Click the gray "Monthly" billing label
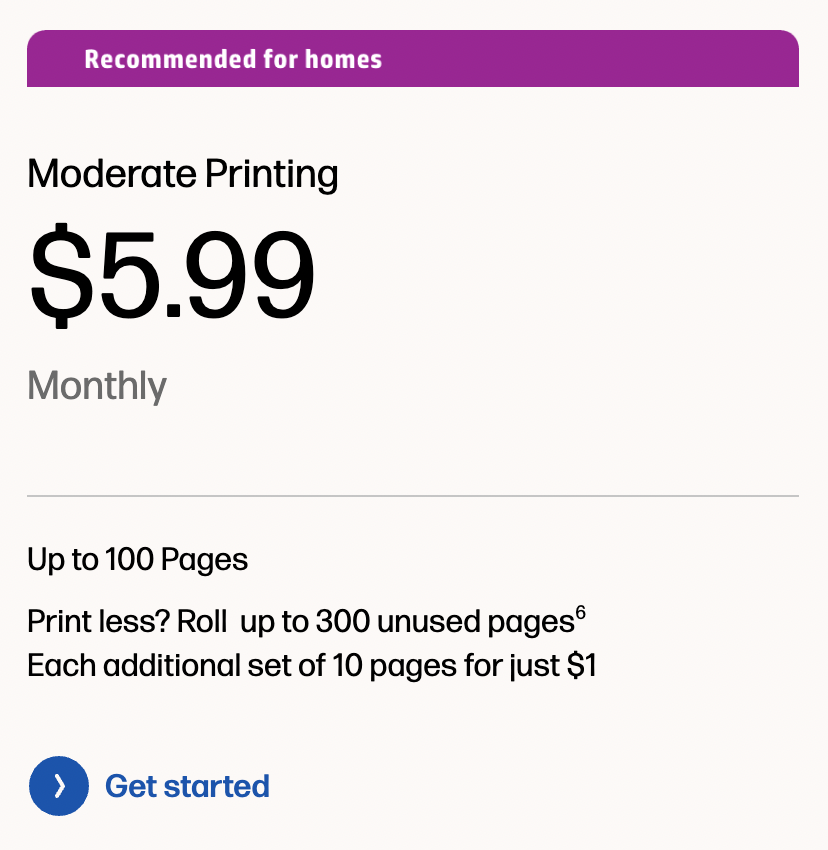This screenshot has height=850, width=828. (97, 386)
